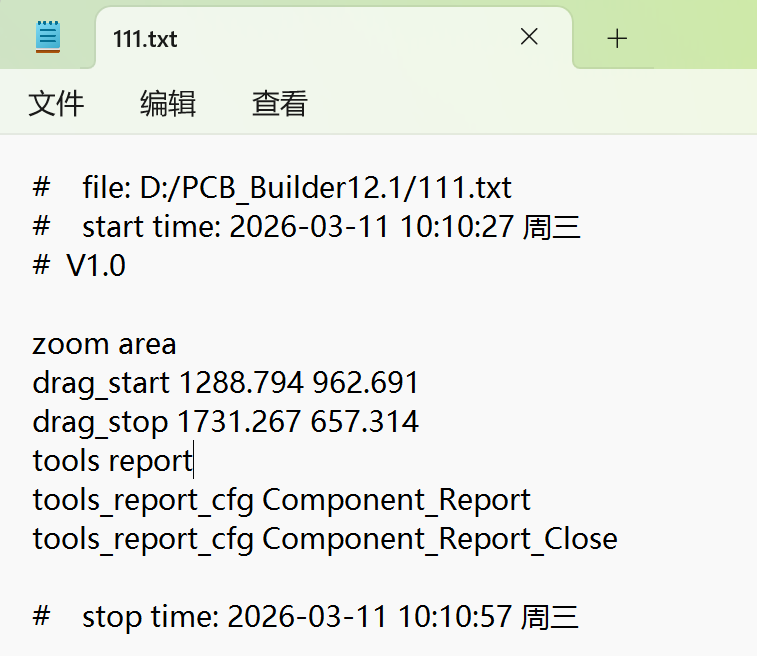Open the 查看 menu
Image resolution: width=757 pixels, height=656 pixels.
[279, 103]
